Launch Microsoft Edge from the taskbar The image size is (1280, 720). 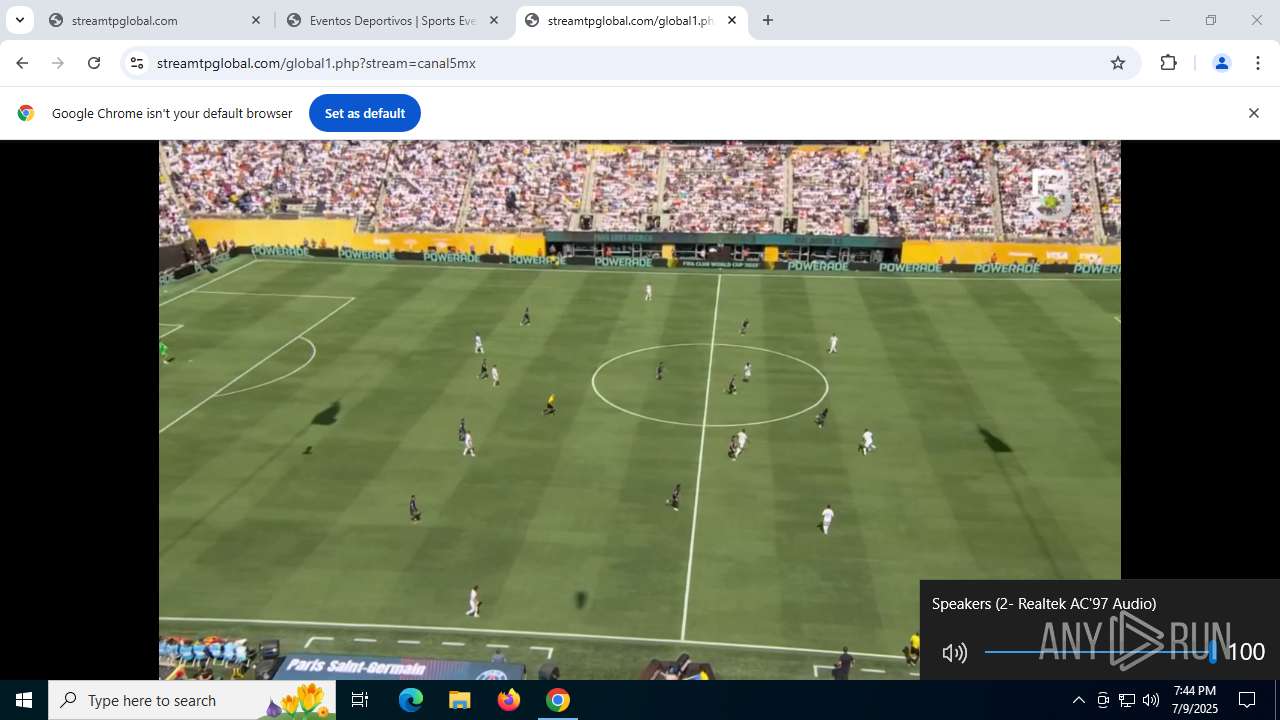[411, 700]
